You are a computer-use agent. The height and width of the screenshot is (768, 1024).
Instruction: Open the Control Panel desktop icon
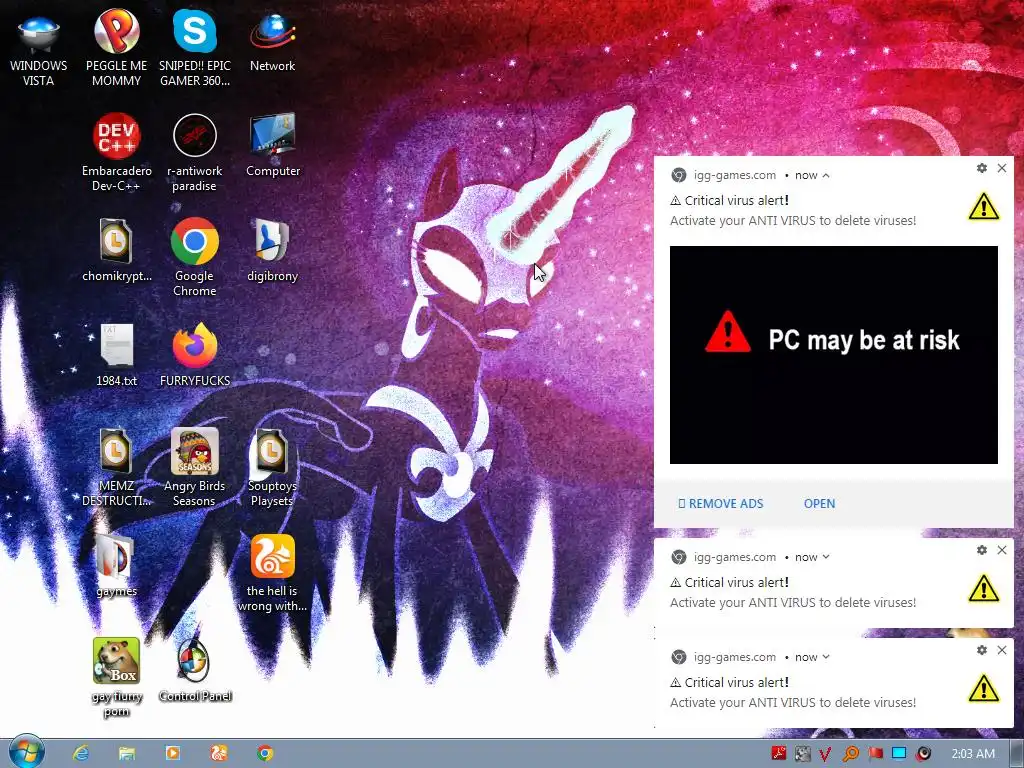pos(195,670)
